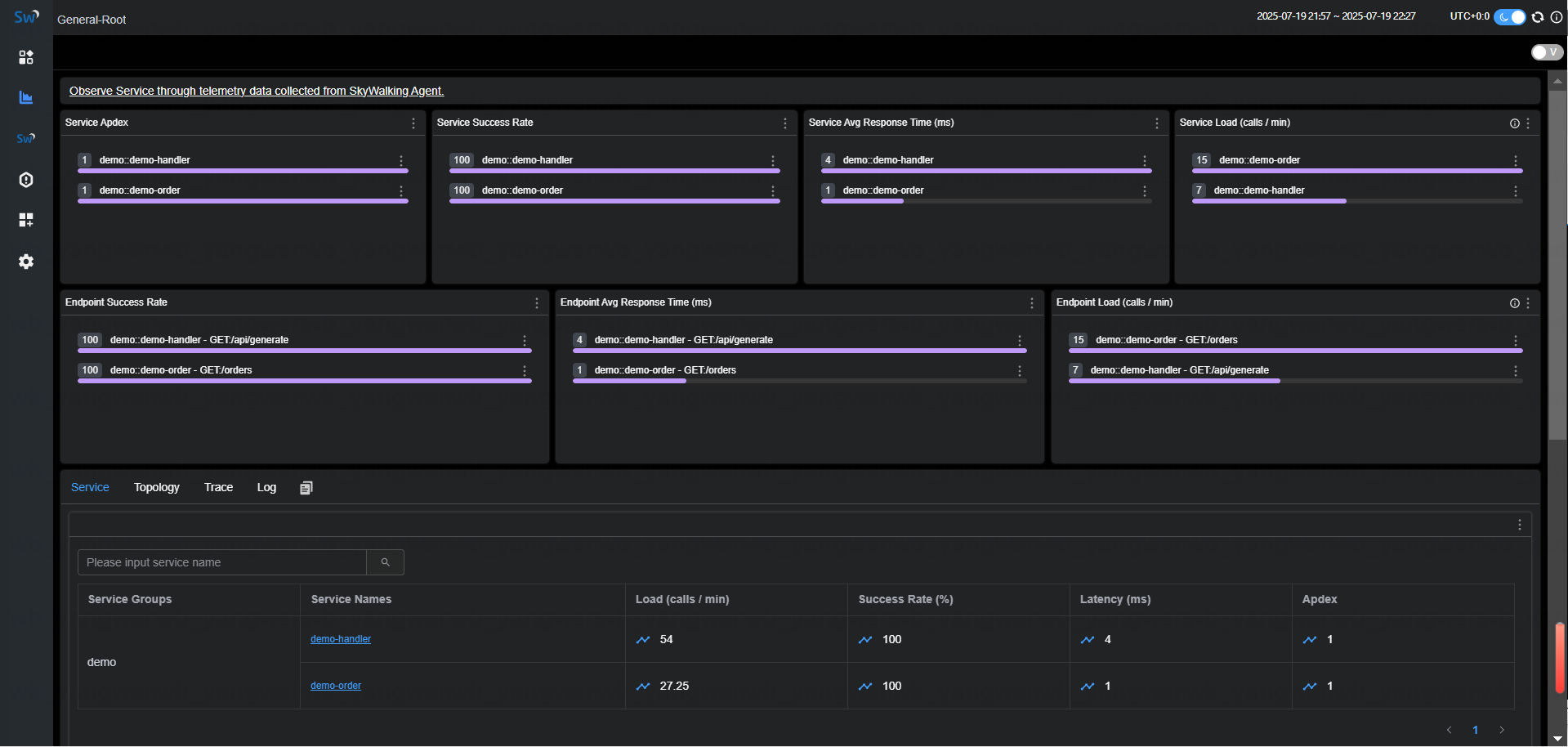Screen dimensions: 1568x747
Task: Switch to the Topology tab
Action: coord(157,487)
